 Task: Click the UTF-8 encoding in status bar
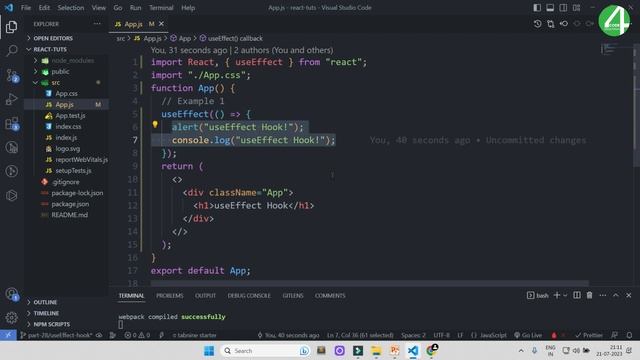441,335
